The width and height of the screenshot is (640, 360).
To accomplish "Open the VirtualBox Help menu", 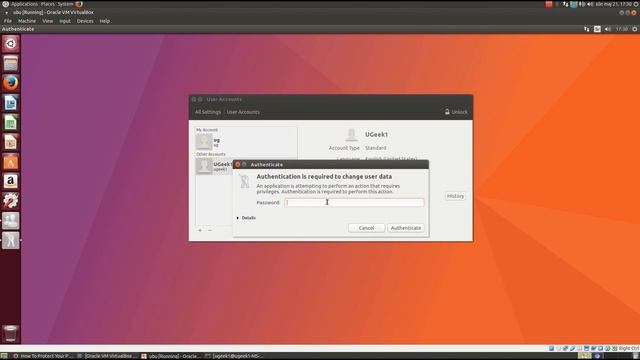I will [104, 21].
